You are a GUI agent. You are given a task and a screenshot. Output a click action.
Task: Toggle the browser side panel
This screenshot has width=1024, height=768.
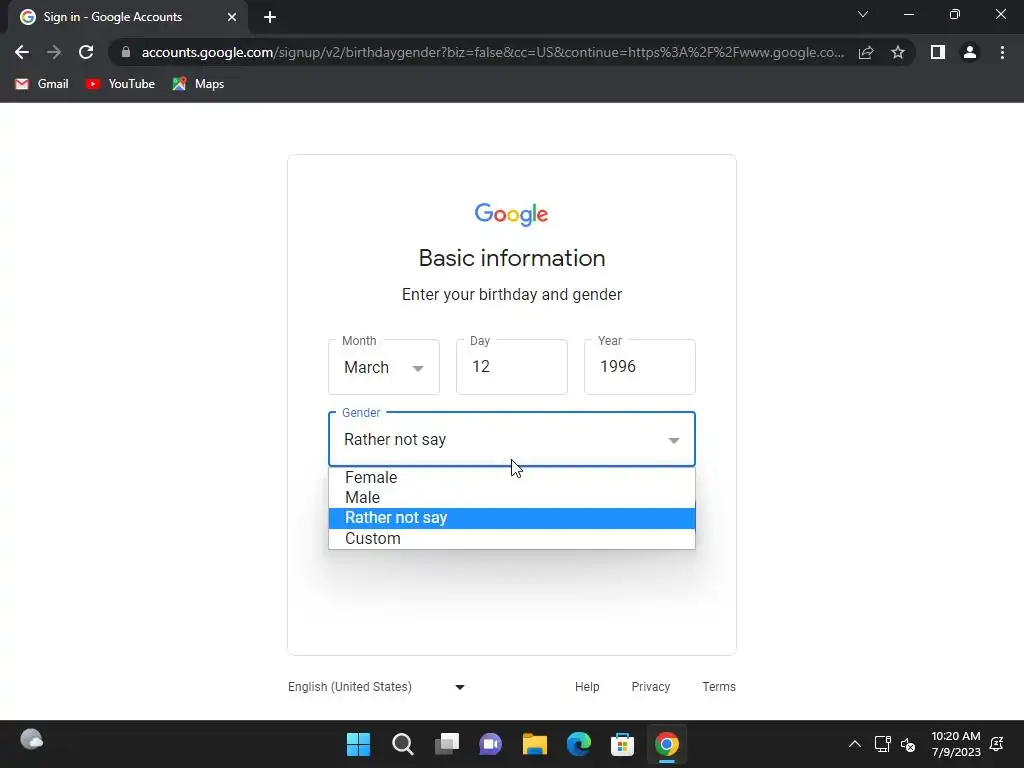938,52
